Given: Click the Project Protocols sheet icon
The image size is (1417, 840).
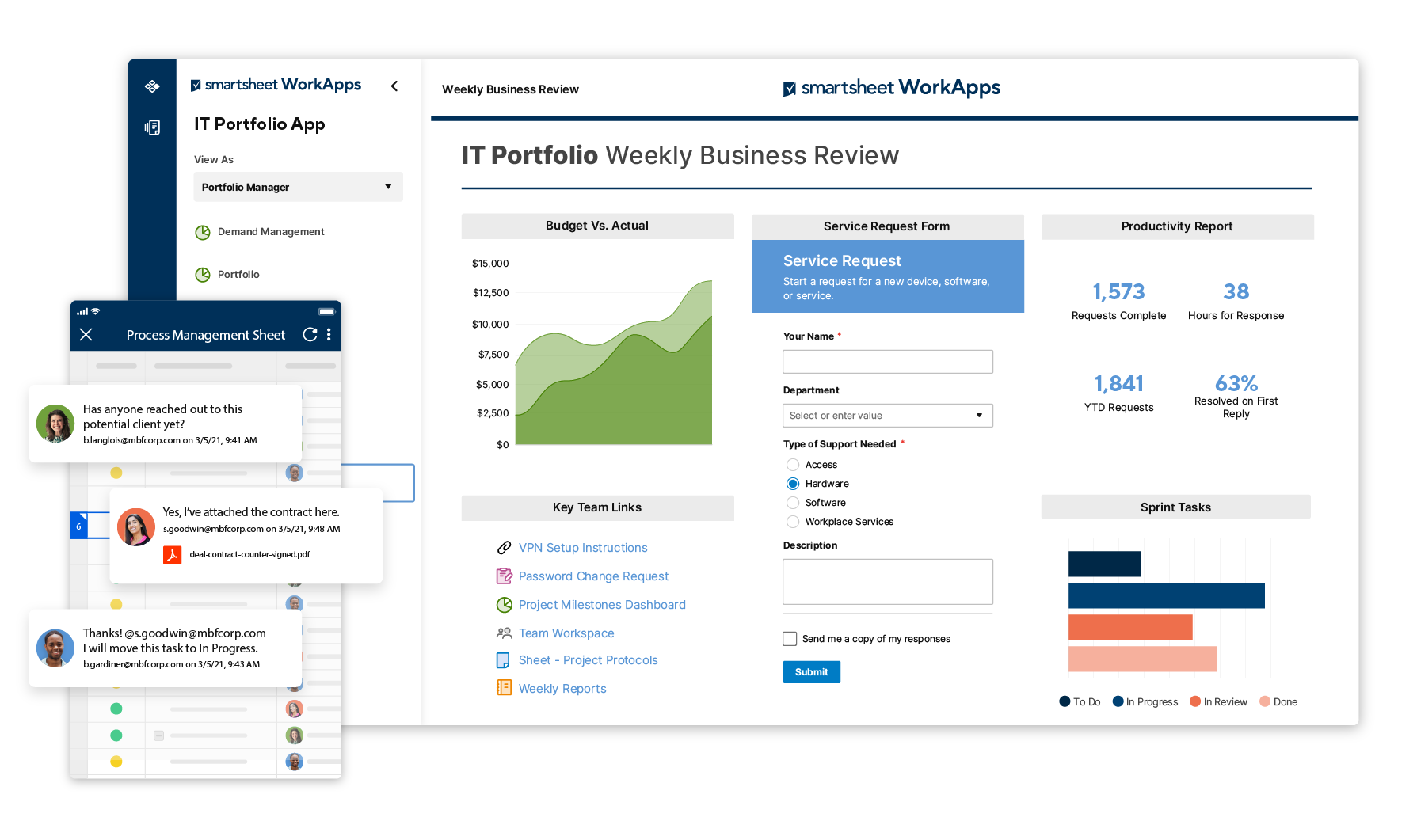Looking at the screenshot, I should [503, 660].
